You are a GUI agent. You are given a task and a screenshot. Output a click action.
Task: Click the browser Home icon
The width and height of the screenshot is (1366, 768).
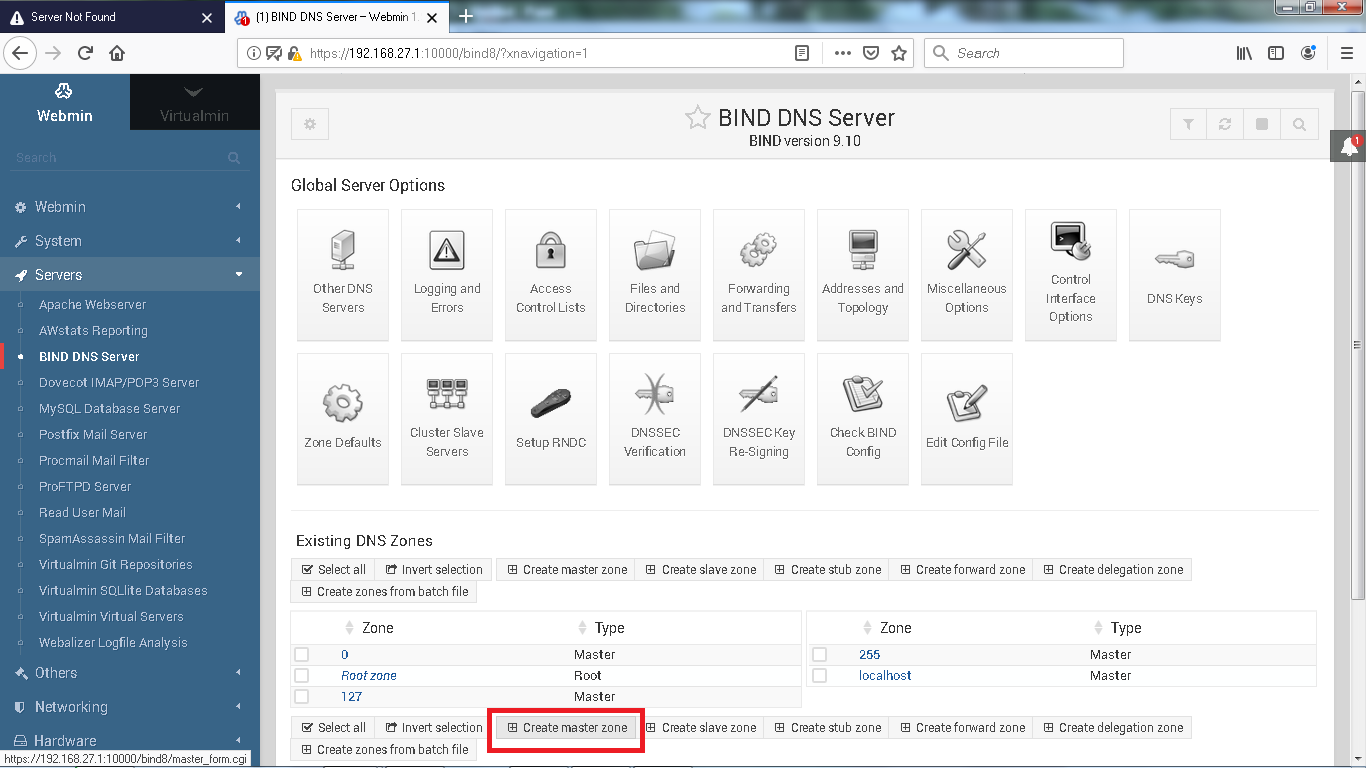click(x=117, y=53)
